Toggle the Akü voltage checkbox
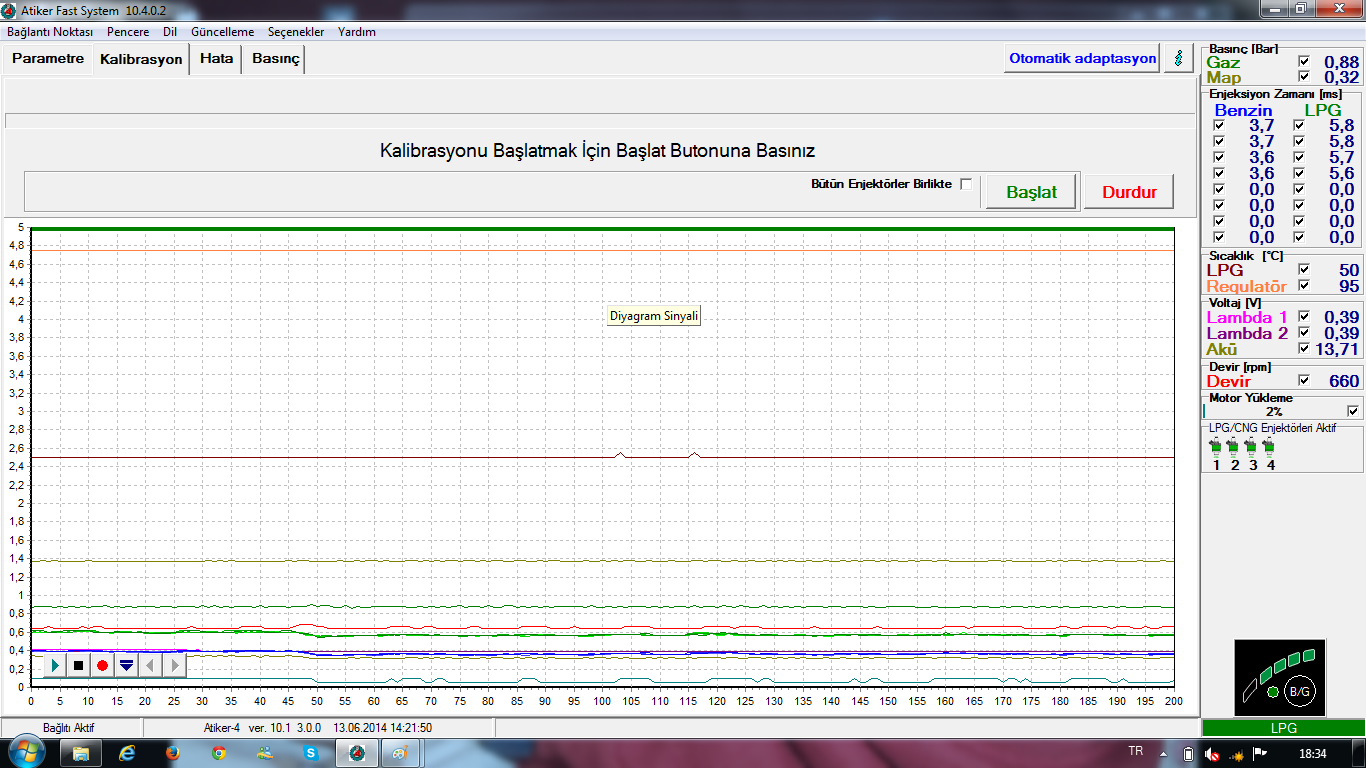This screenshot has width=1366, height=768. [1303, 349]
